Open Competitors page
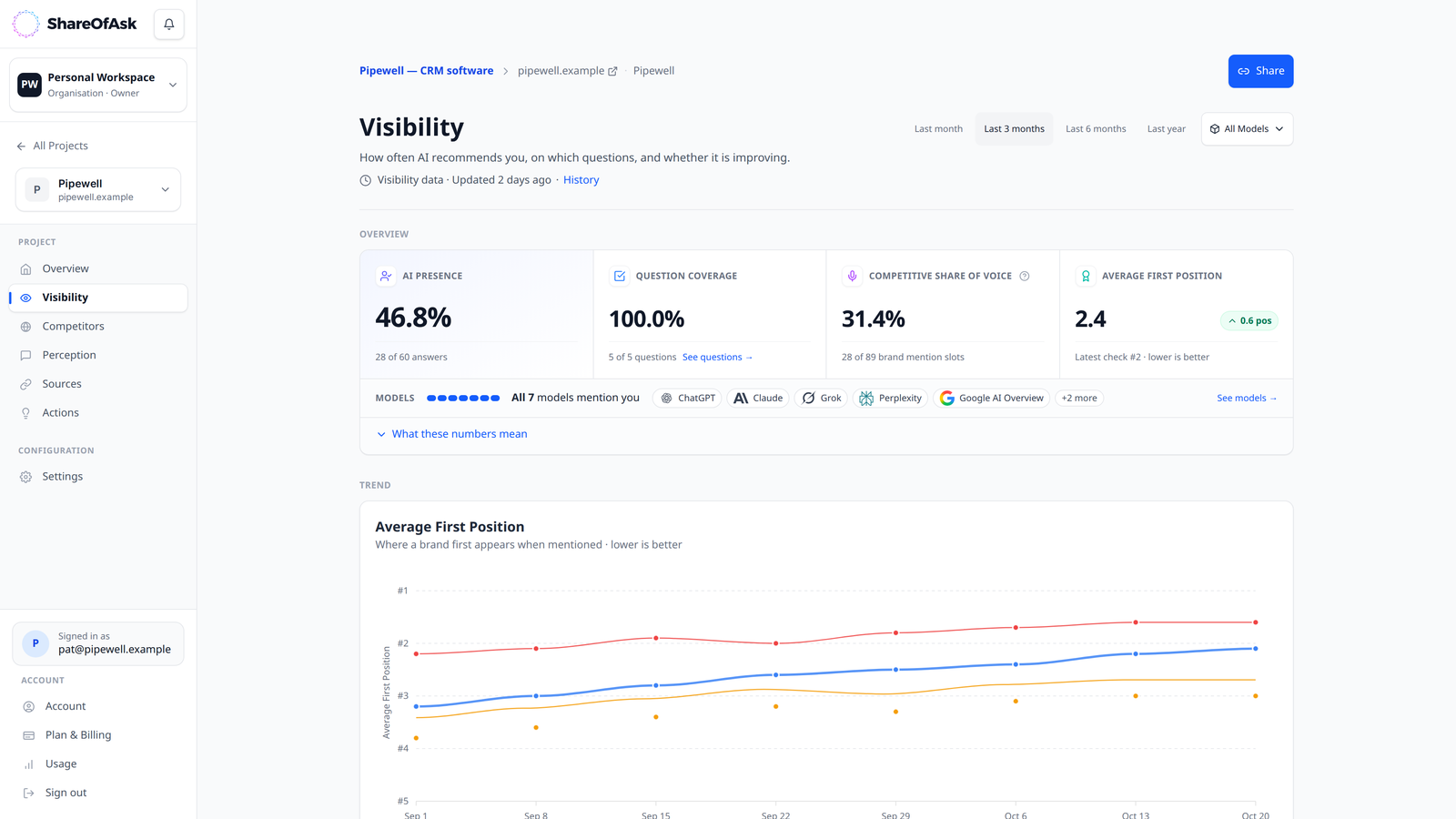 click(98, 326)
